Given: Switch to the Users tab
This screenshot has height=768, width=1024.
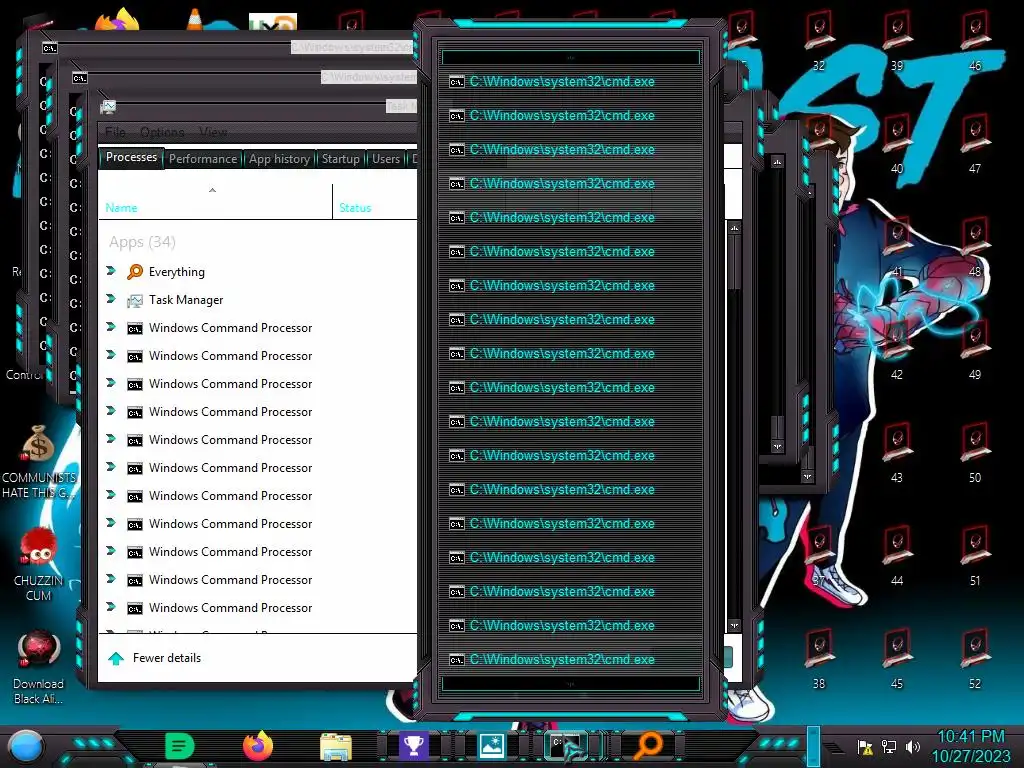Looking at the screenshot, I should [386, 159].
